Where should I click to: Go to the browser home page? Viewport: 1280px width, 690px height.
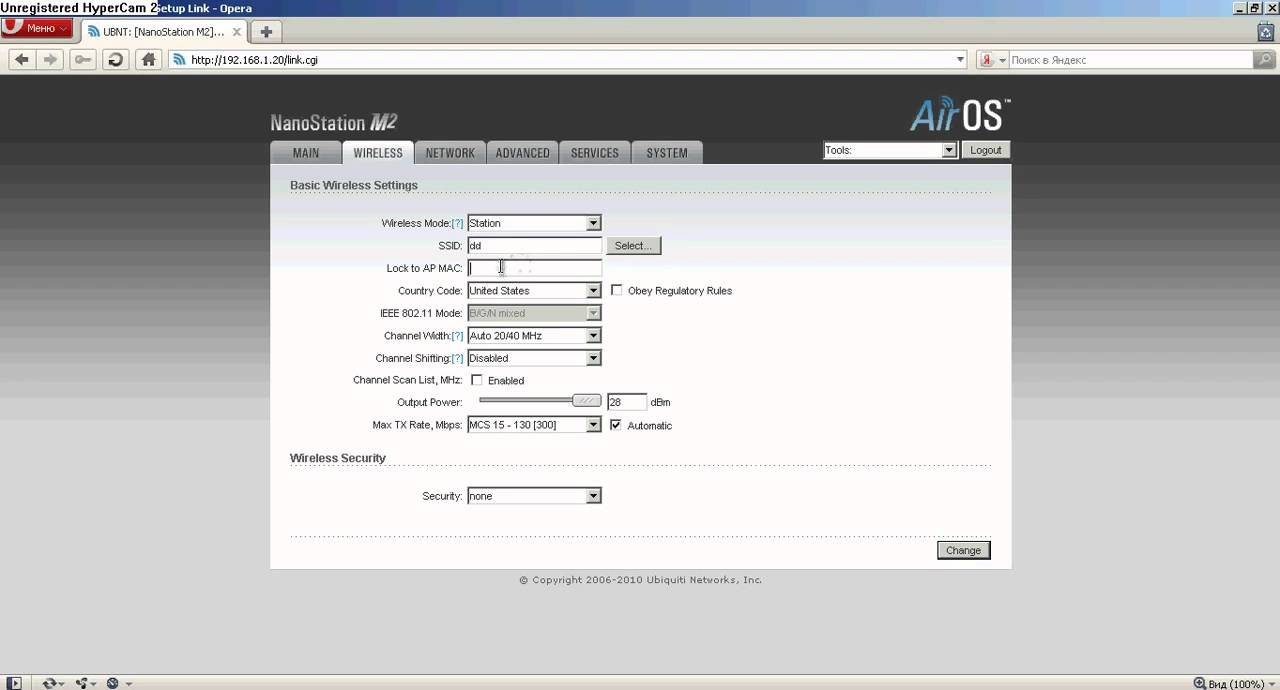148,60
